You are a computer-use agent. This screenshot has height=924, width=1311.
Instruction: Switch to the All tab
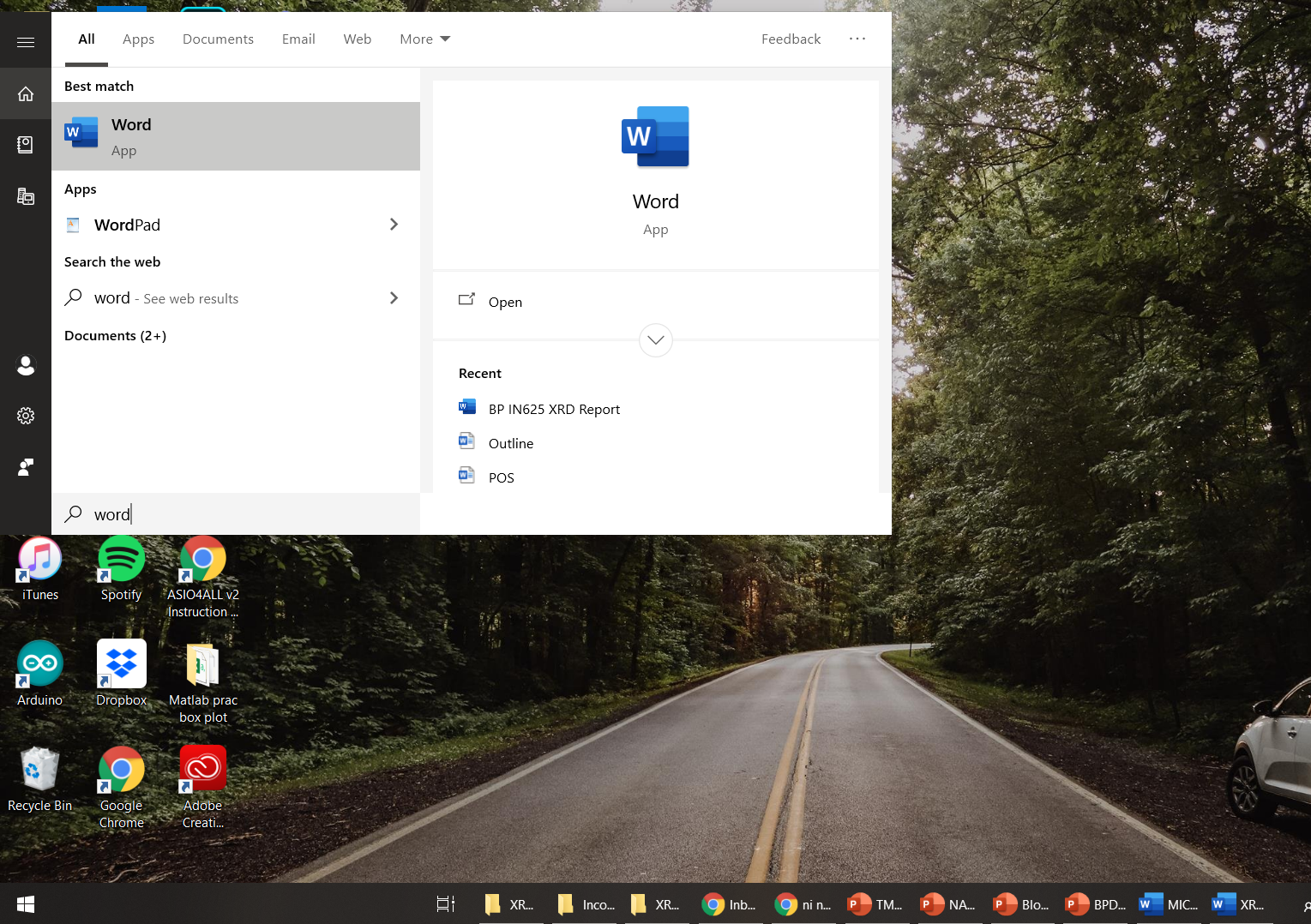pos(87,39)
